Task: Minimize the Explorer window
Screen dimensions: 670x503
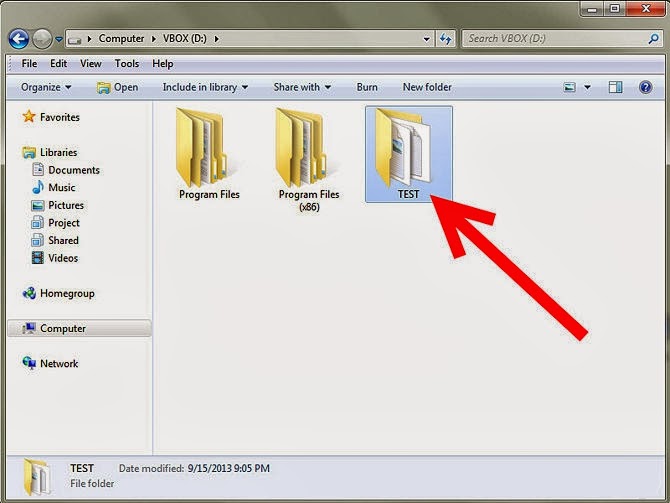Action: tap(592, 9)
